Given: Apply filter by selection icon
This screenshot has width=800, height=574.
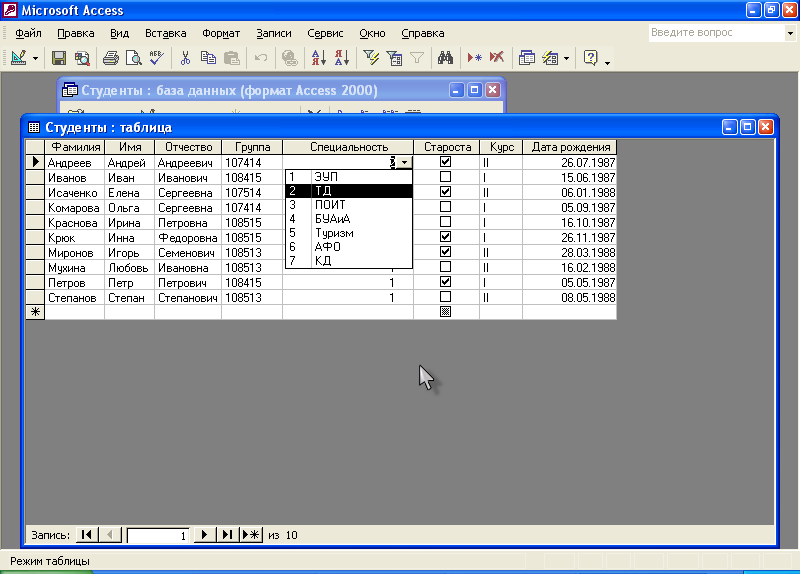Looking at the screenshot, I should click(x=371, y=58).
